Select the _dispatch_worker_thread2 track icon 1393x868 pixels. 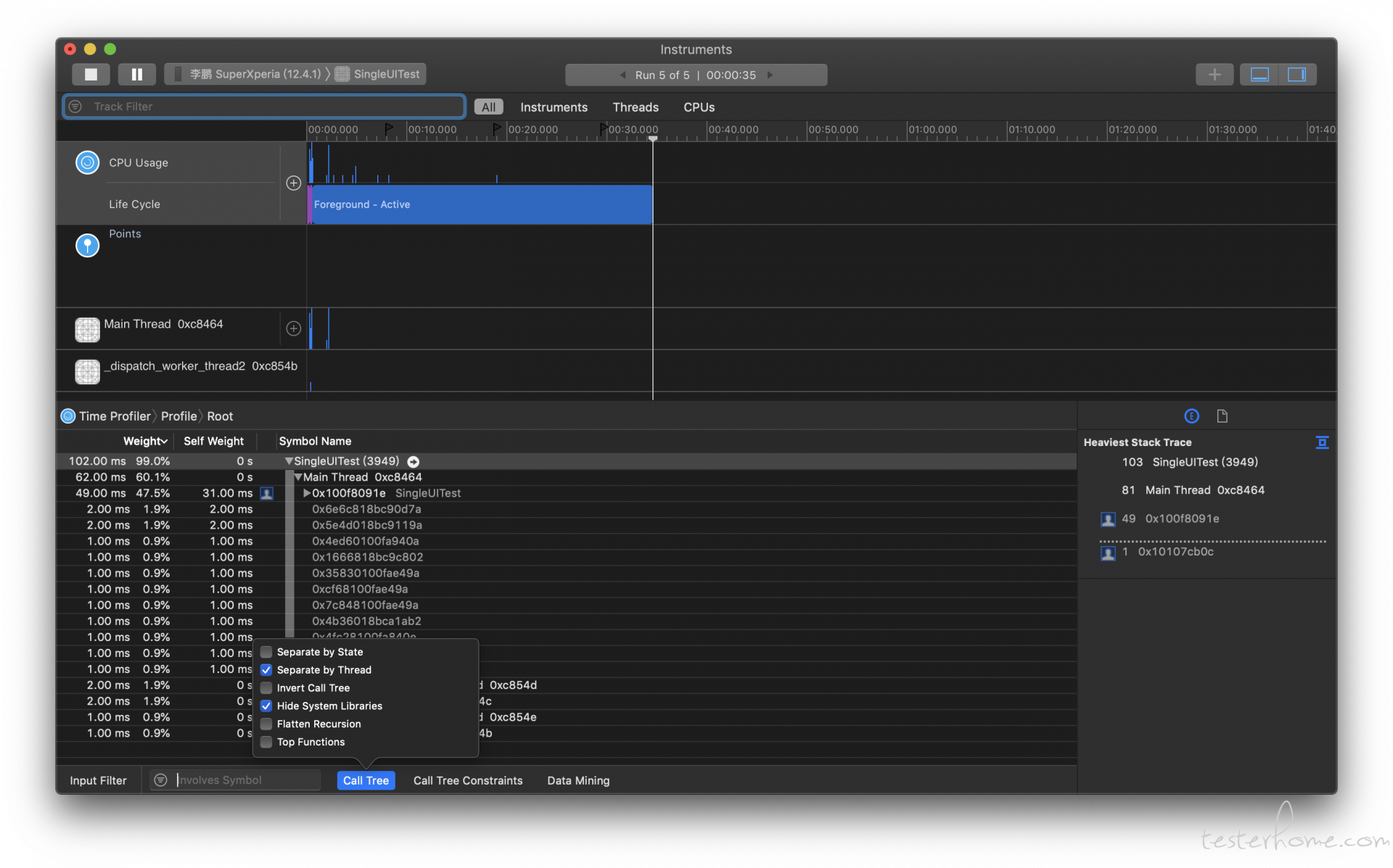tap(87, 371)
